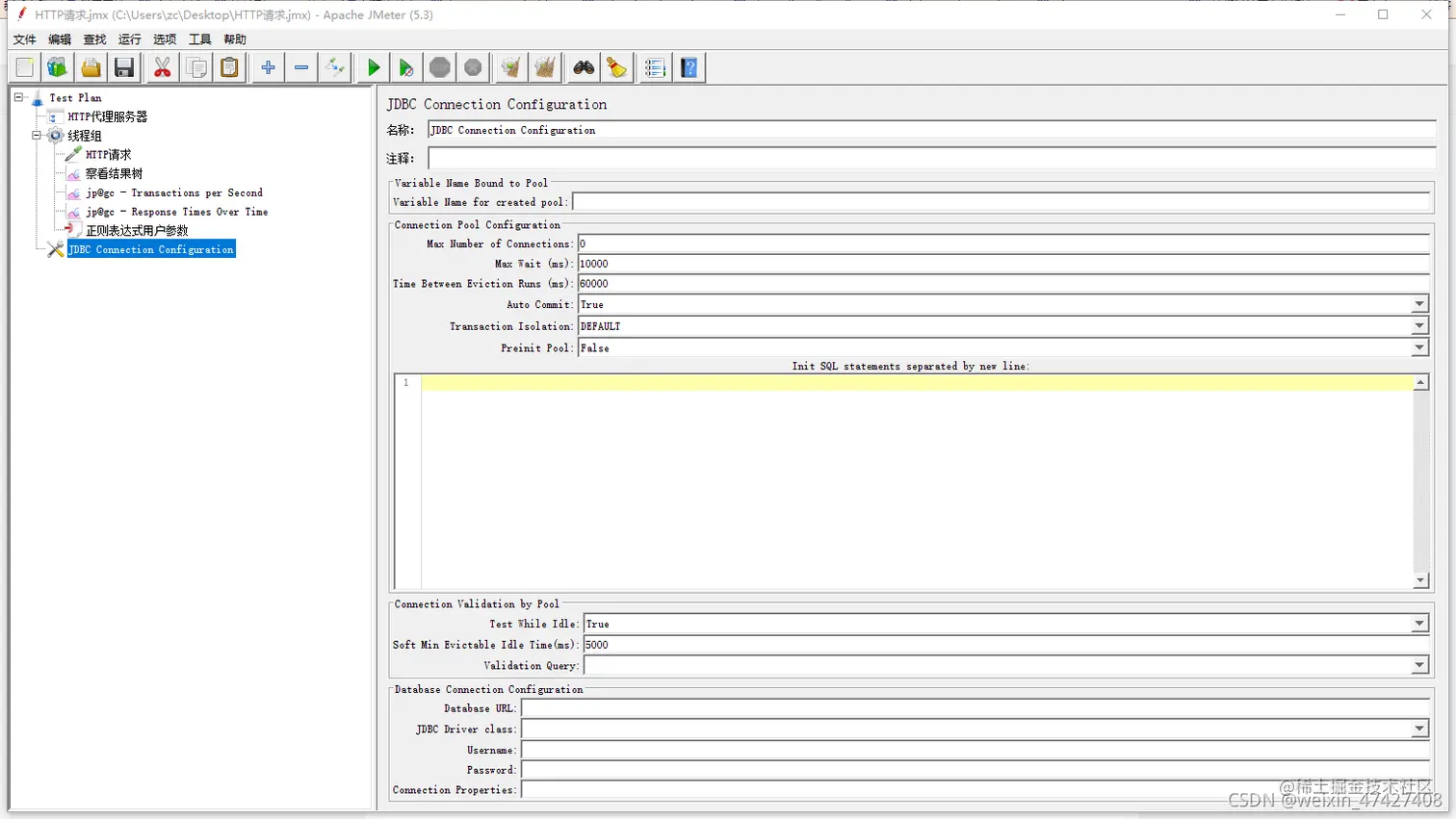Collapse all tree nodes with minus icon
This screenshot has width=1456, height=819.
[x=301, y=67]
